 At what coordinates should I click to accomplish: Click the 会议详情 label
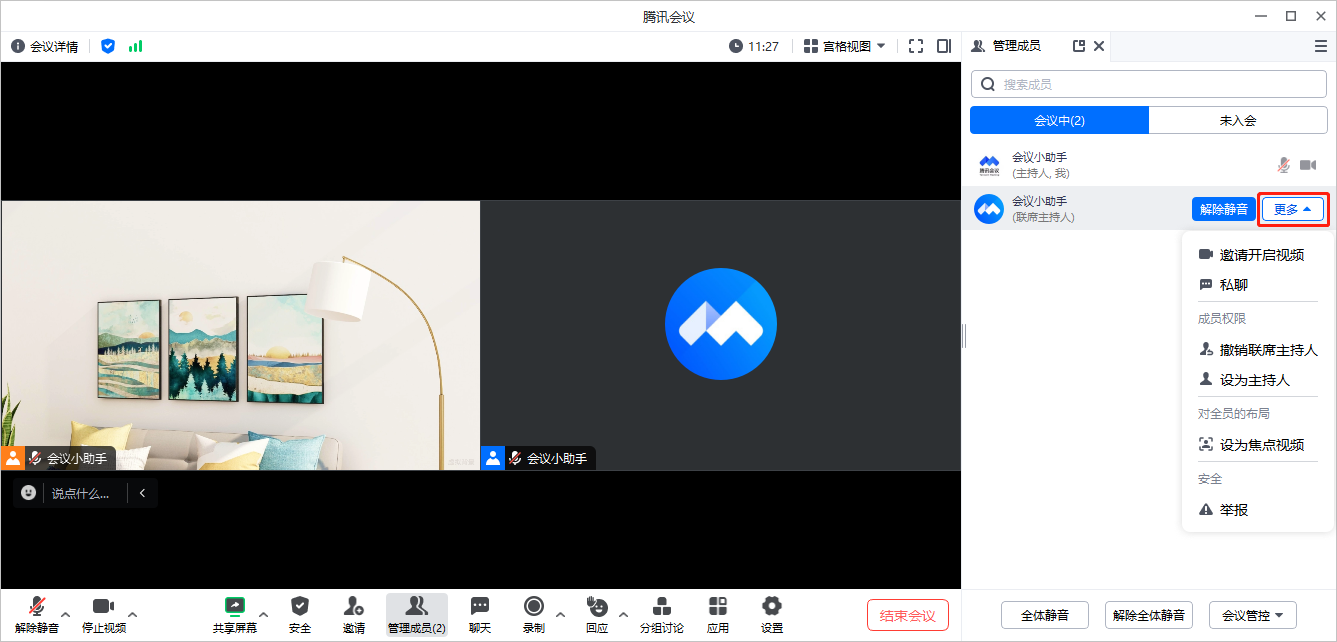54,46
